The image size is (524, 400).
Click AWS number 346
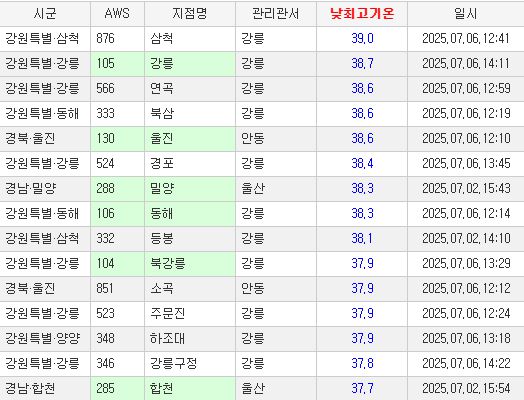[105, 364]
